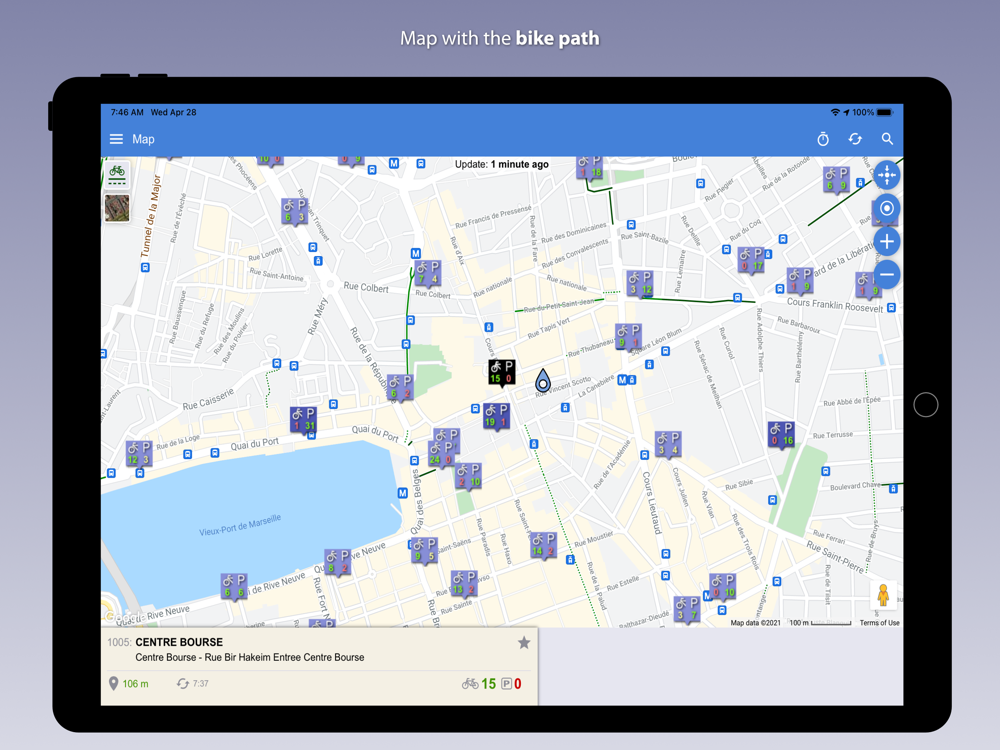Center map on my location target button
The image size is (1000, 750).
point(886,208)
